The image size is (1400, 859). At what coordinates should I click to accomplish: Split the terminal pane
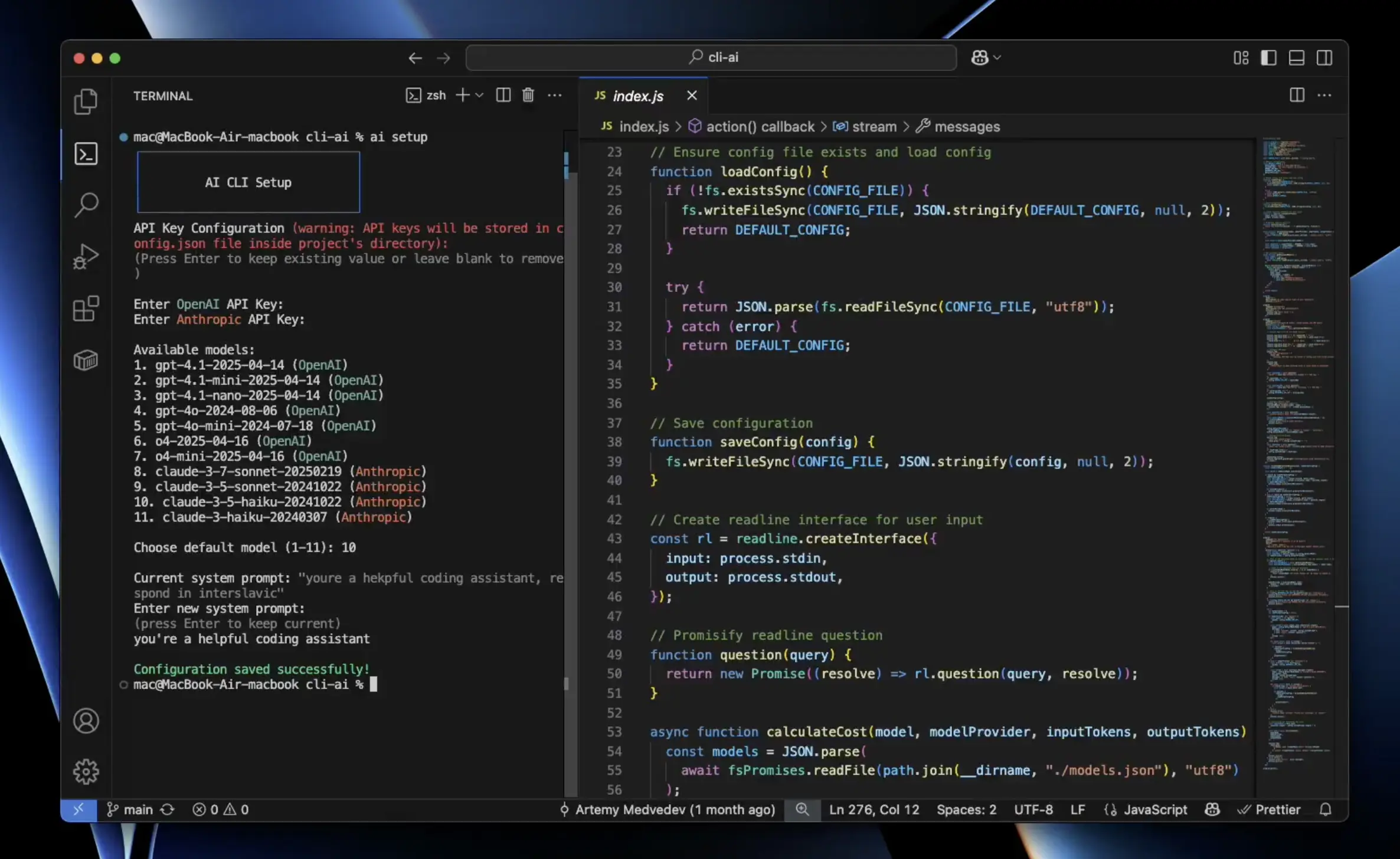503,95
